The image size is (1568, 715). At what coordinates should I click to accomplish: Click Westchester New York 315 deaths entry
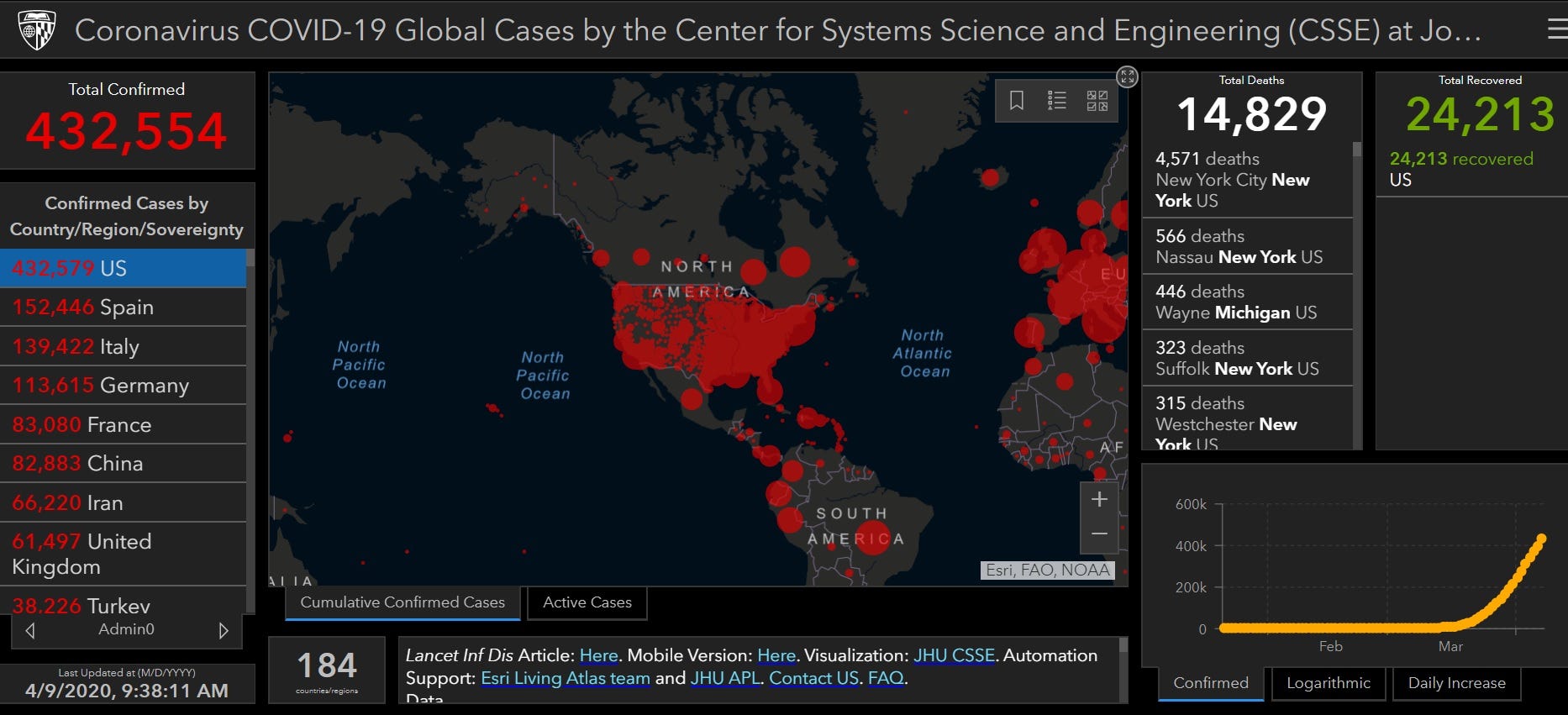pyautogui.click(x=1247, y=418)
